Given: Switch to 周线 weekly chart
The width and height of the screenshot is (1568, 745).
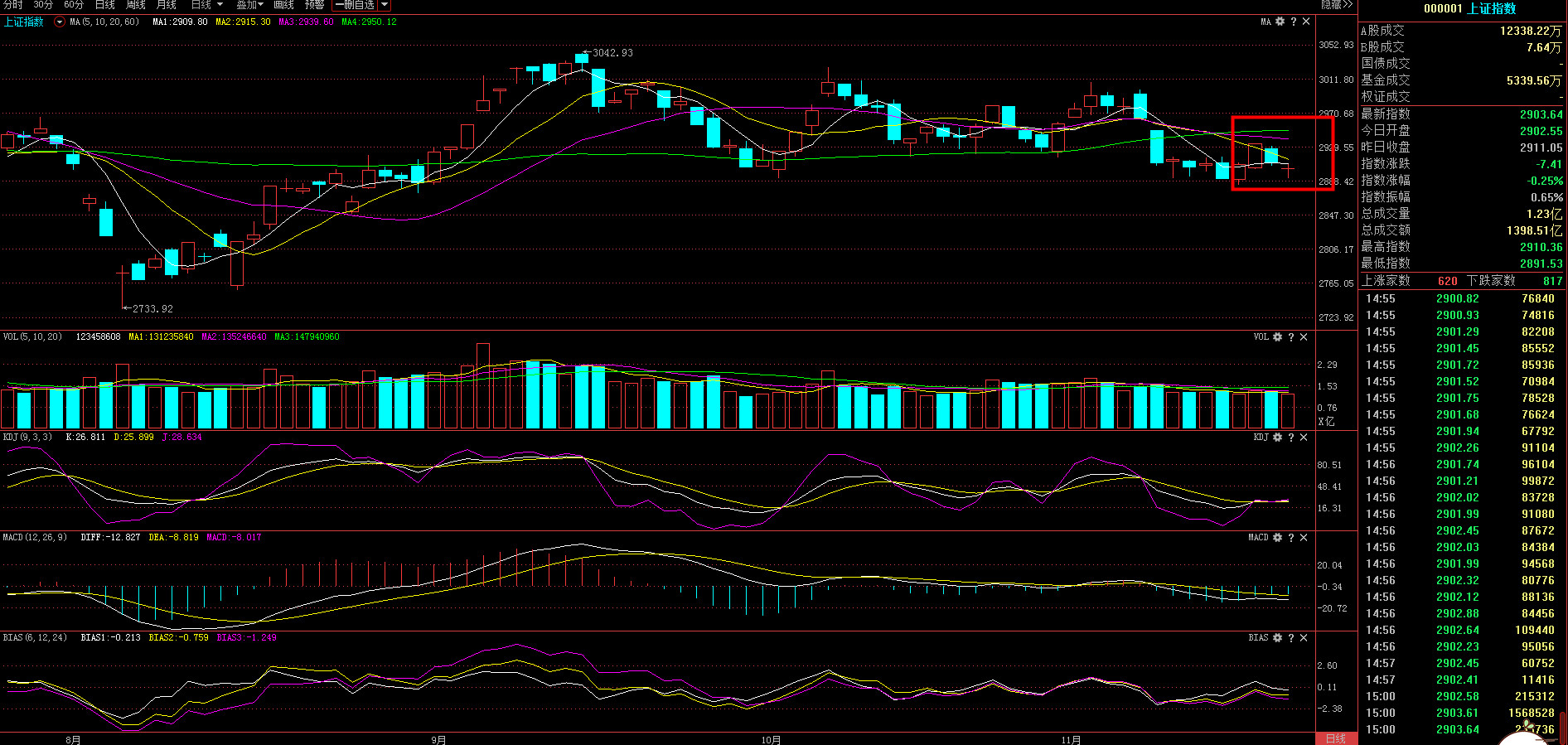Looking at the screenshot, I should click(136, 5).
